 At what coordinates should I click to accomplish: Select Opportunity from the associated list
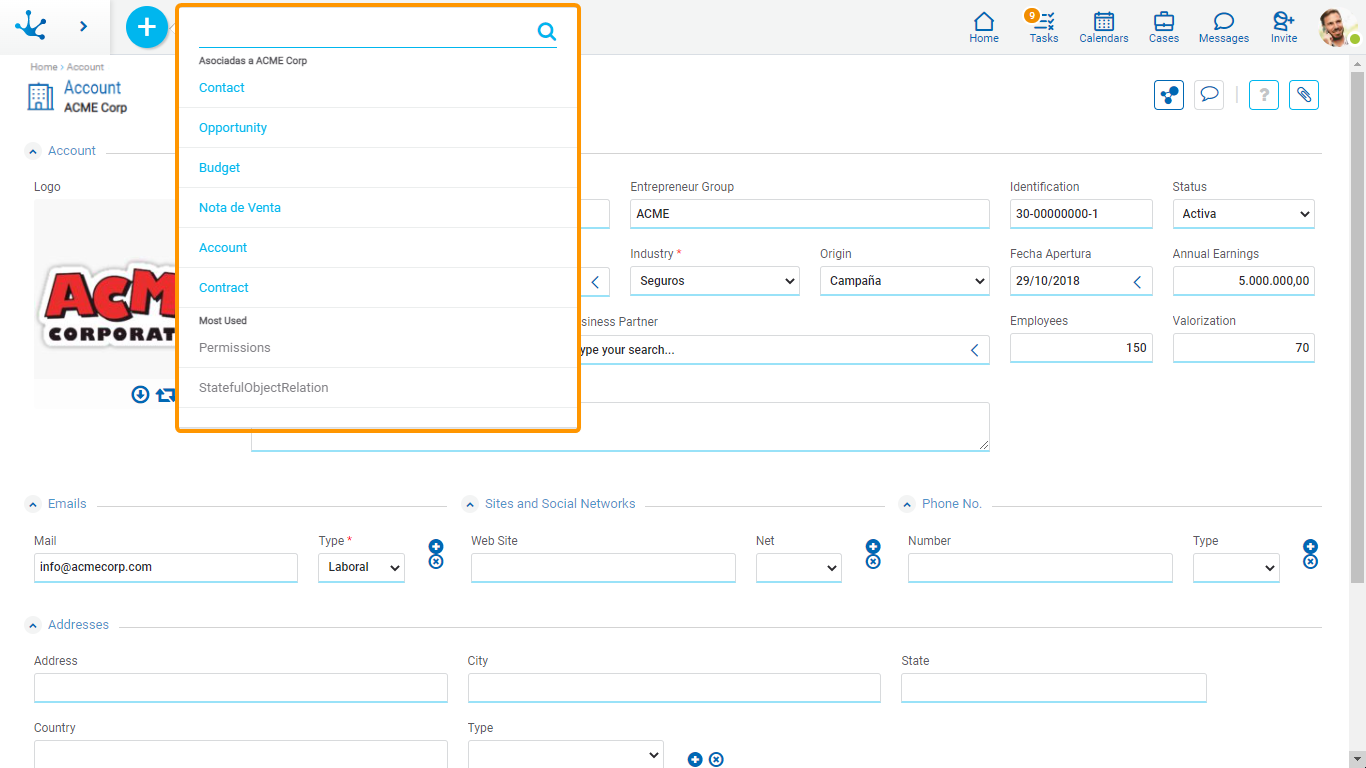[x=233, y=128]
